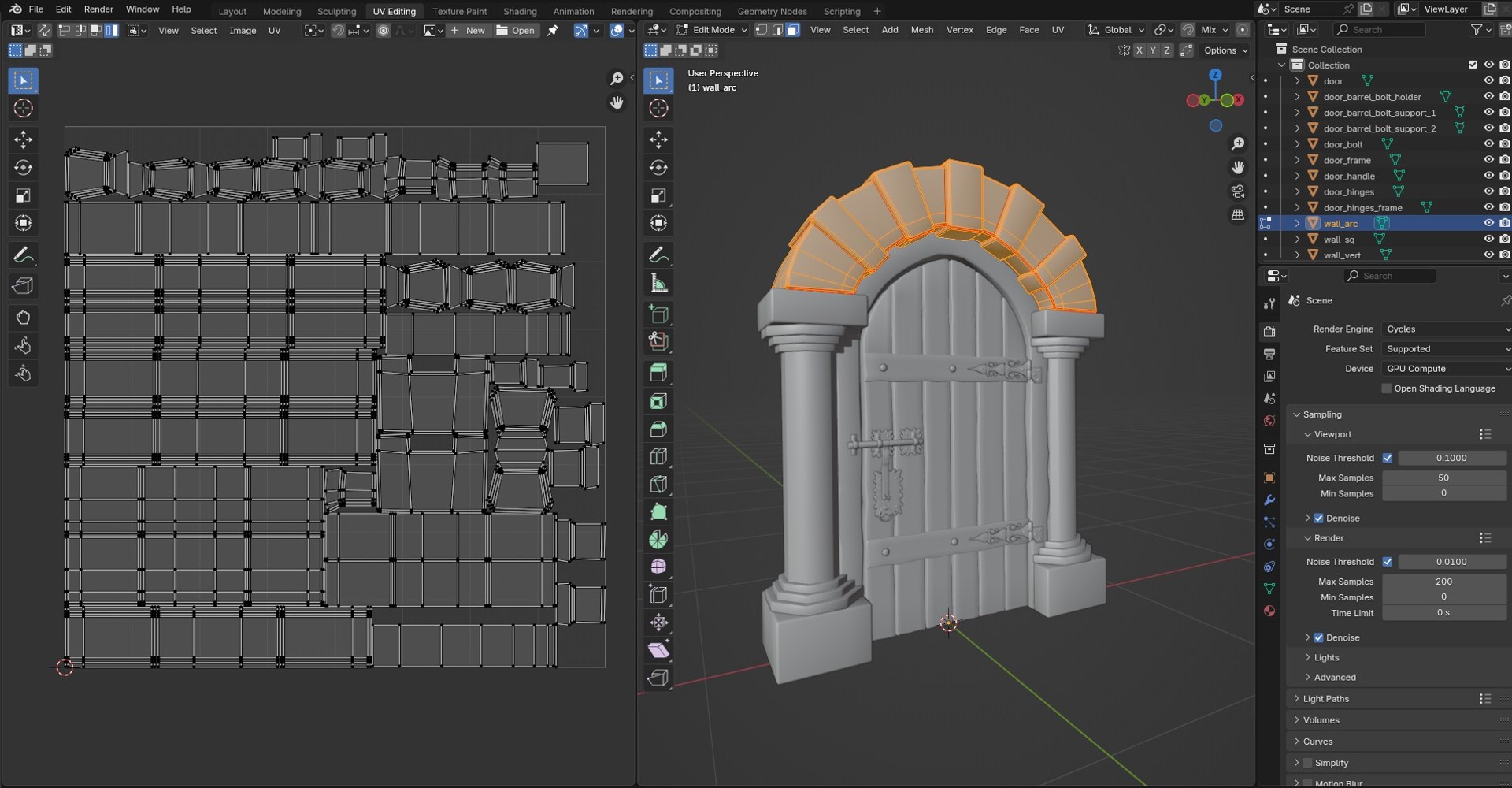This screenshot has height=788, width=1512.
Task: Enable the Simplify checkbox
Action: [x=1307, y=763]
